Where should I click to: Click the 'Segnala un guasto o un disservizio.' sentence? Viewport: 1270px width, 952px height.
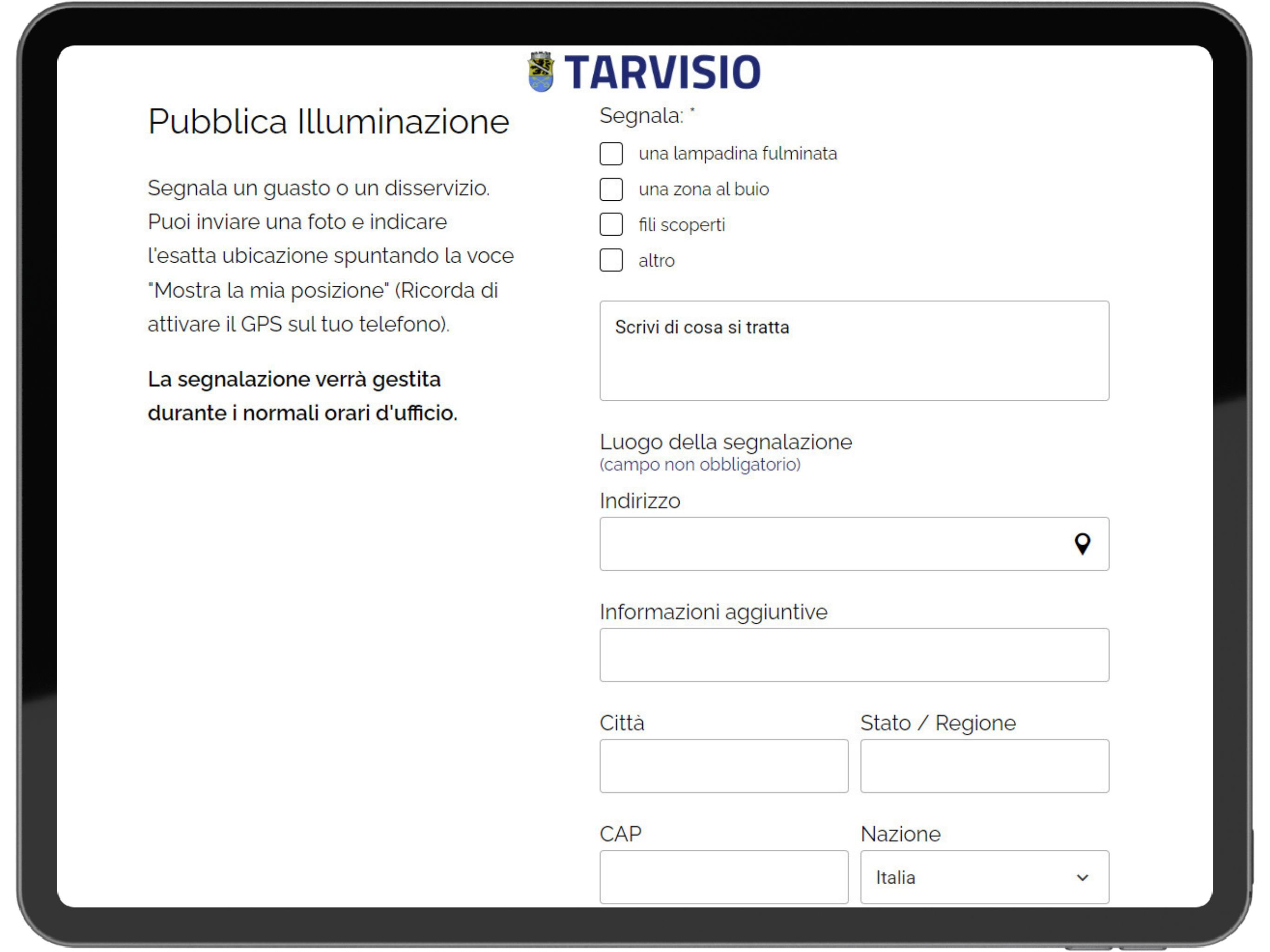coord(318,188)
